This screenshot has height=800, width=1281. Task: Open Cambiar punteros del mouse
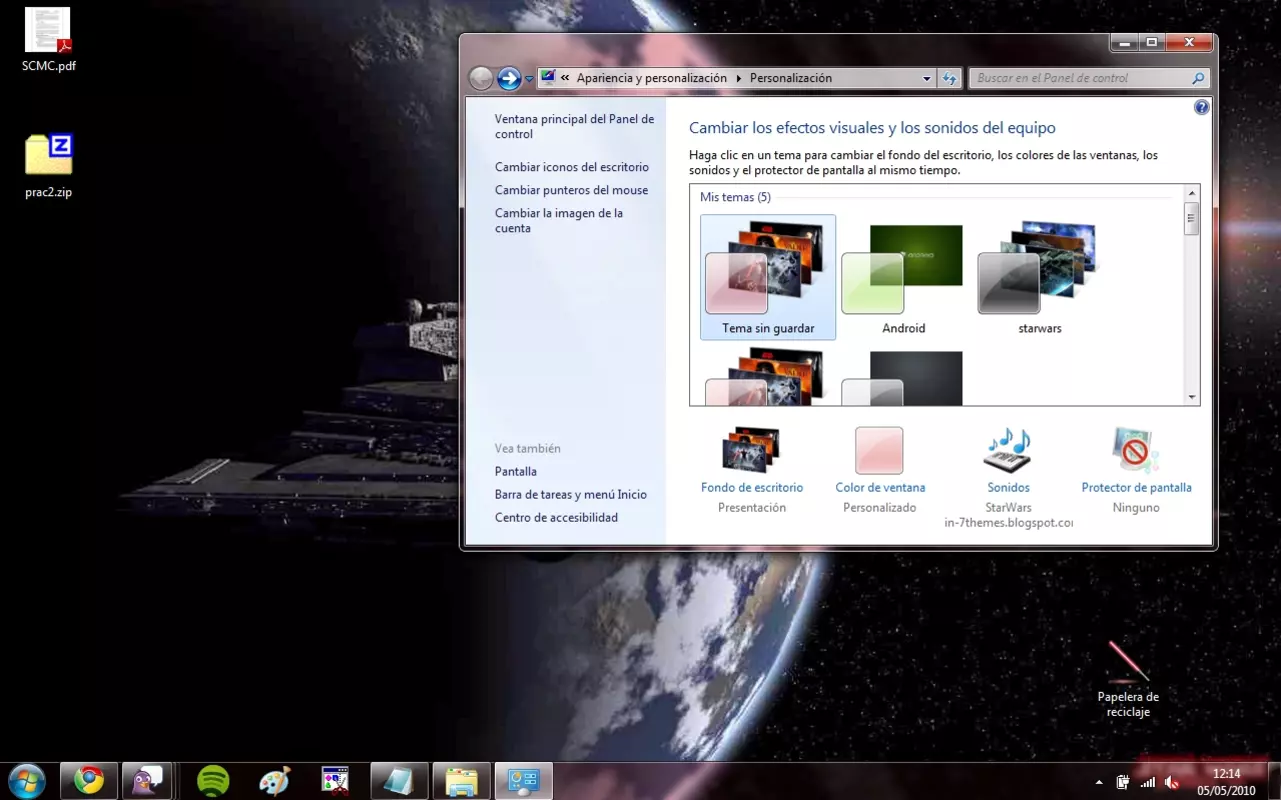tap(571, 190)
